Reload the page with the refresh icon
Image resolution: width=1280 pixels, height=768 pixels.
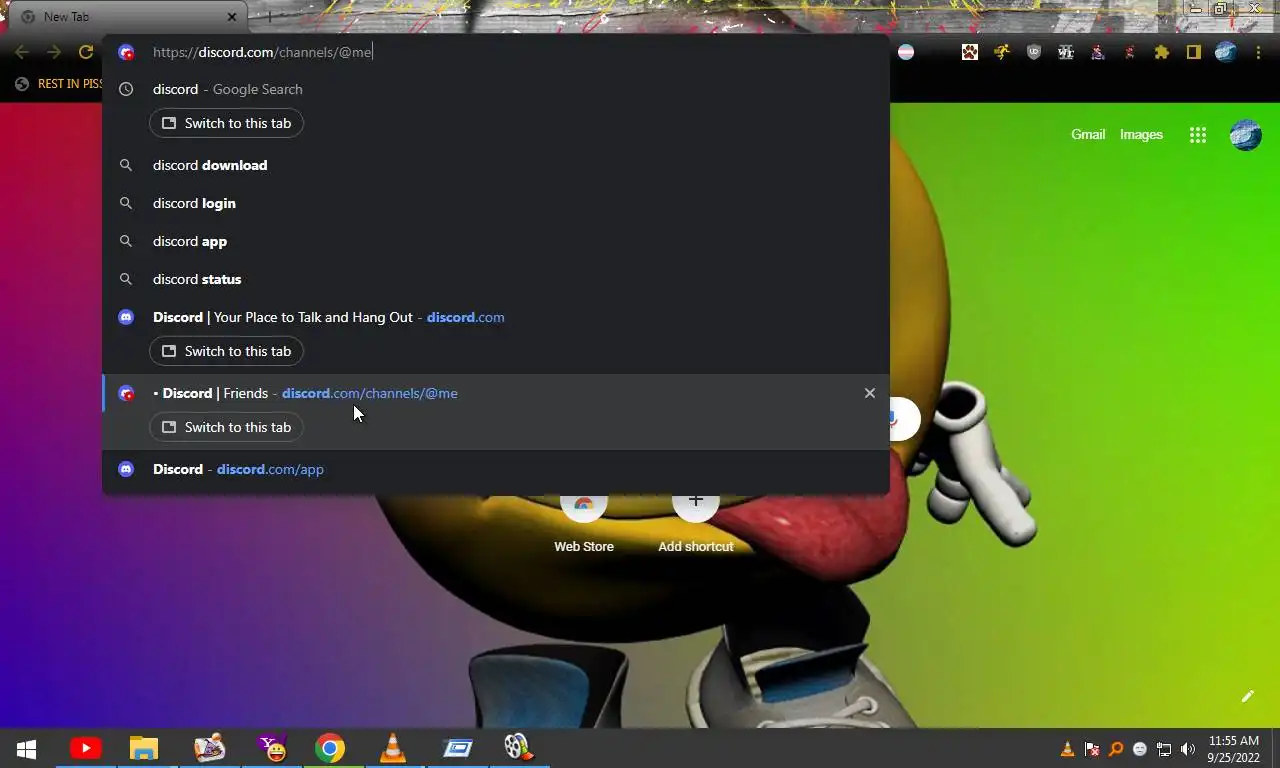coord(86,52)
